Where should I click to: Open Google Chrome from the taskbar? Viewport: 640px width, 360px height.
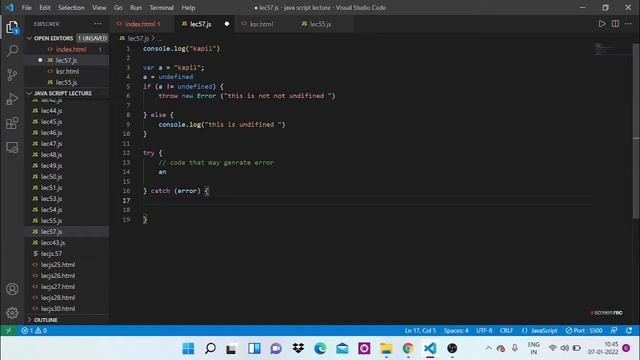(408, 348)
